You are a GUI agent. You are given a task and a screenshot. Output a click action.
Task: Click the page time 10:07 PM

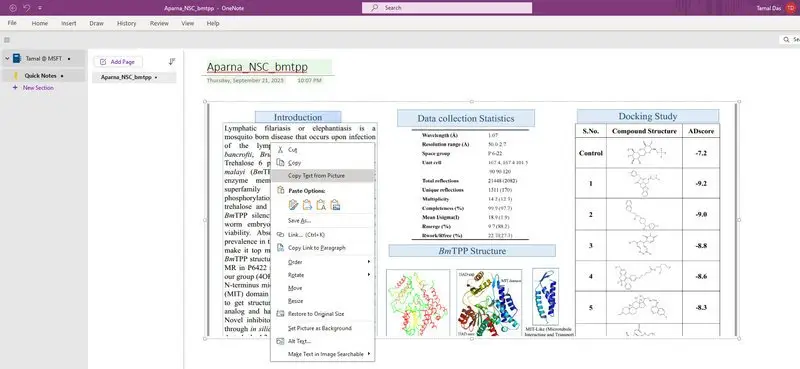pos(309,81)
